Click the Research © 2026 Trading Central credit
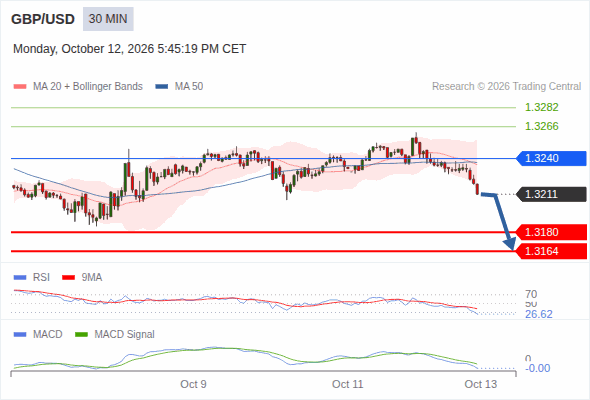Screen dimensions: 590x400 [x=506, y=87]
